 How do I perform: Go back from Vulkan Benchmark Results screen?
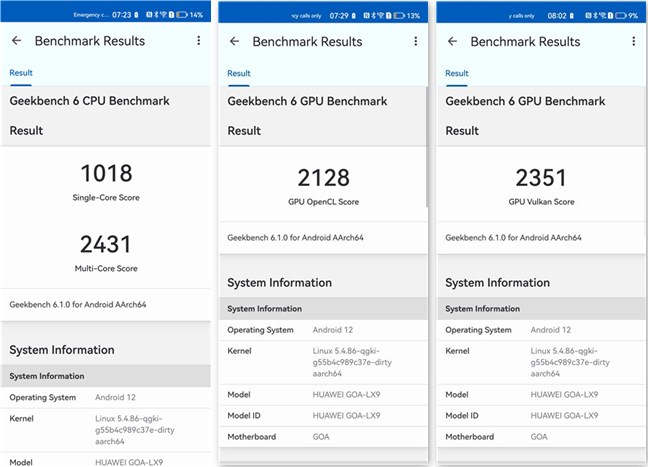point(453,41)
